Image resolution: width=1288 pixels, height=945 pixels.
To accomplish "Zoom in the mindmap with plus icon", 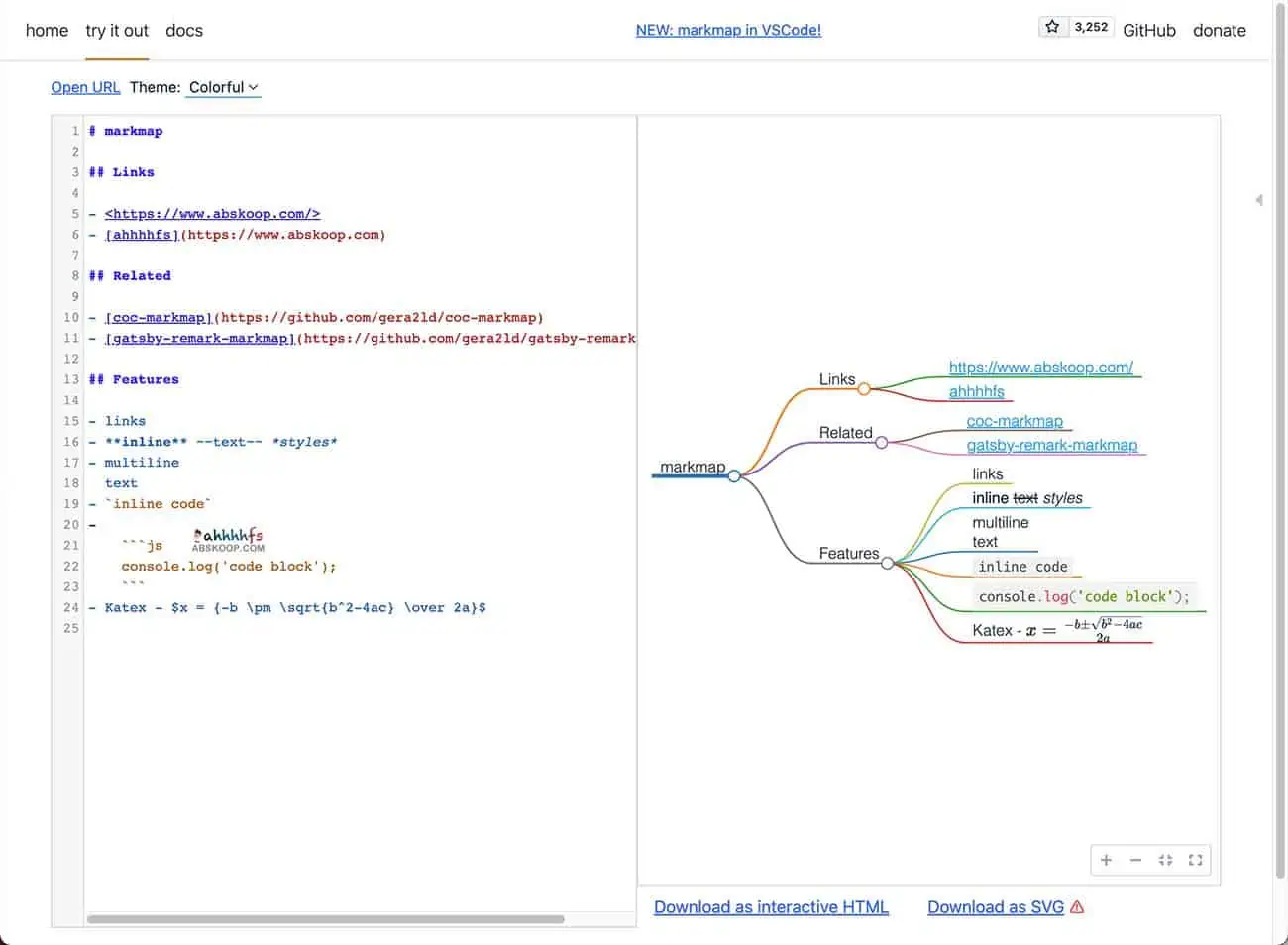I will tap(1106, 860).
